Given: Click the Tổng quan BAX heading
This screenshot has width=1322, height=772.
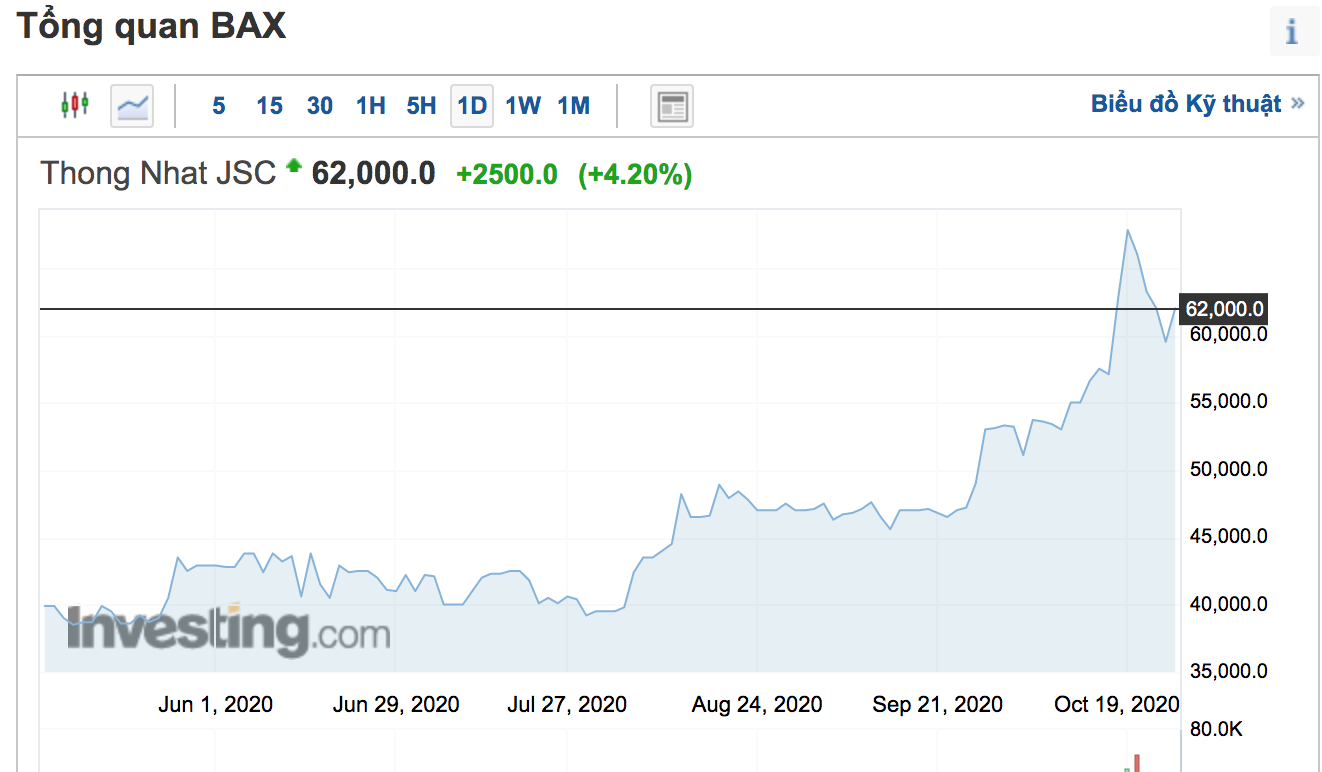Looking at the screenshot, I should 152,27.
